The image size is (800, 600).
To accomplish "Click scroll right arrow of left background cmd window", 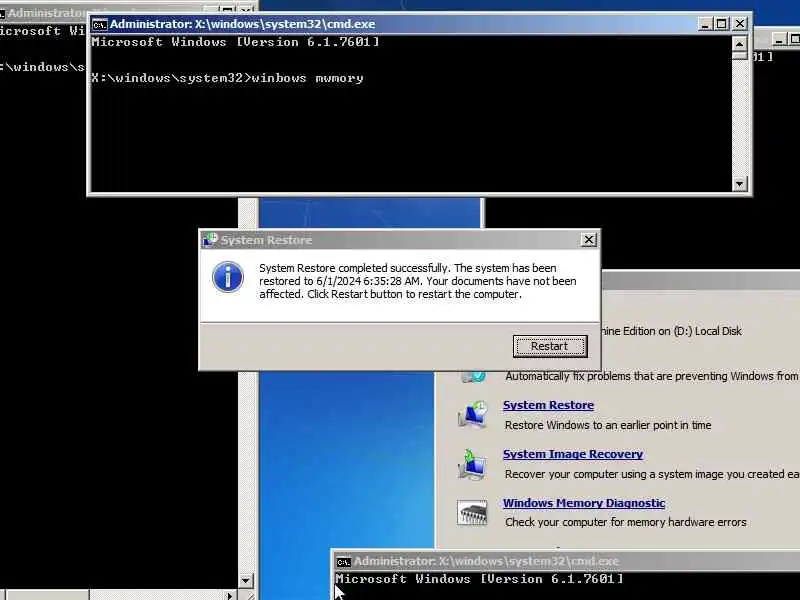I will pos(229,595).
